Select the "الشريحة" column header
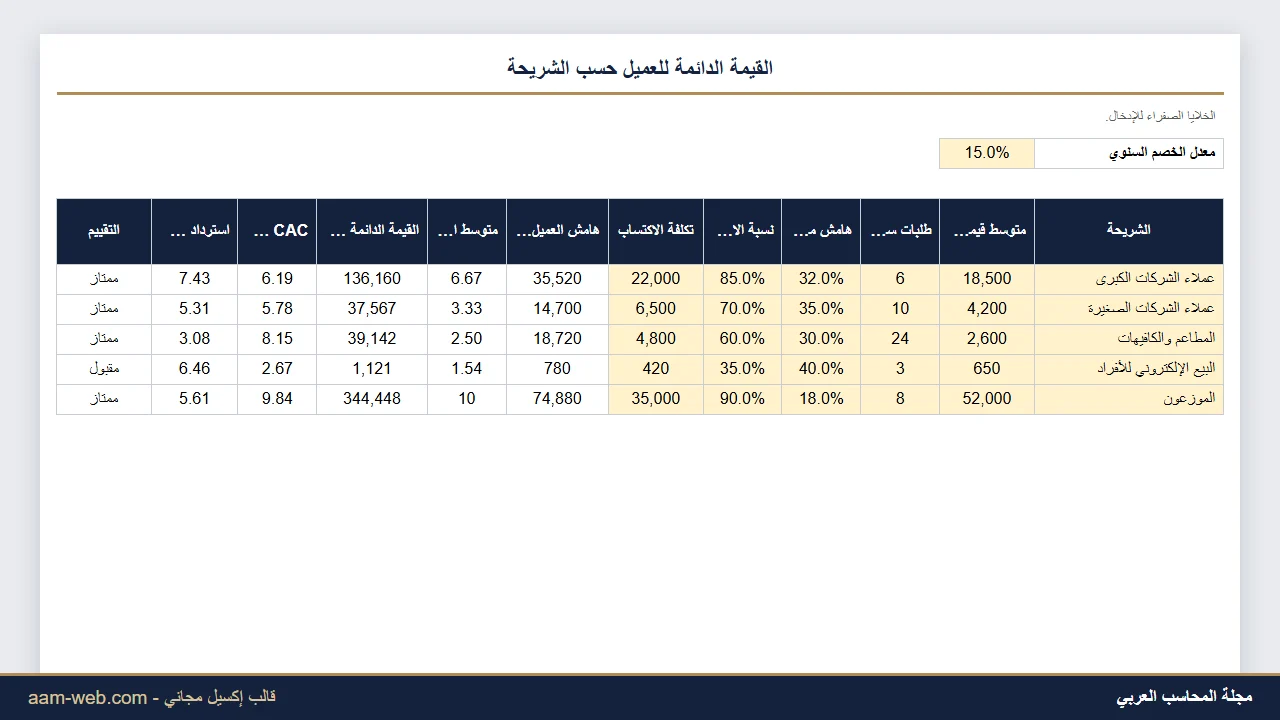1280x720 pixels. pos(1129,231)
